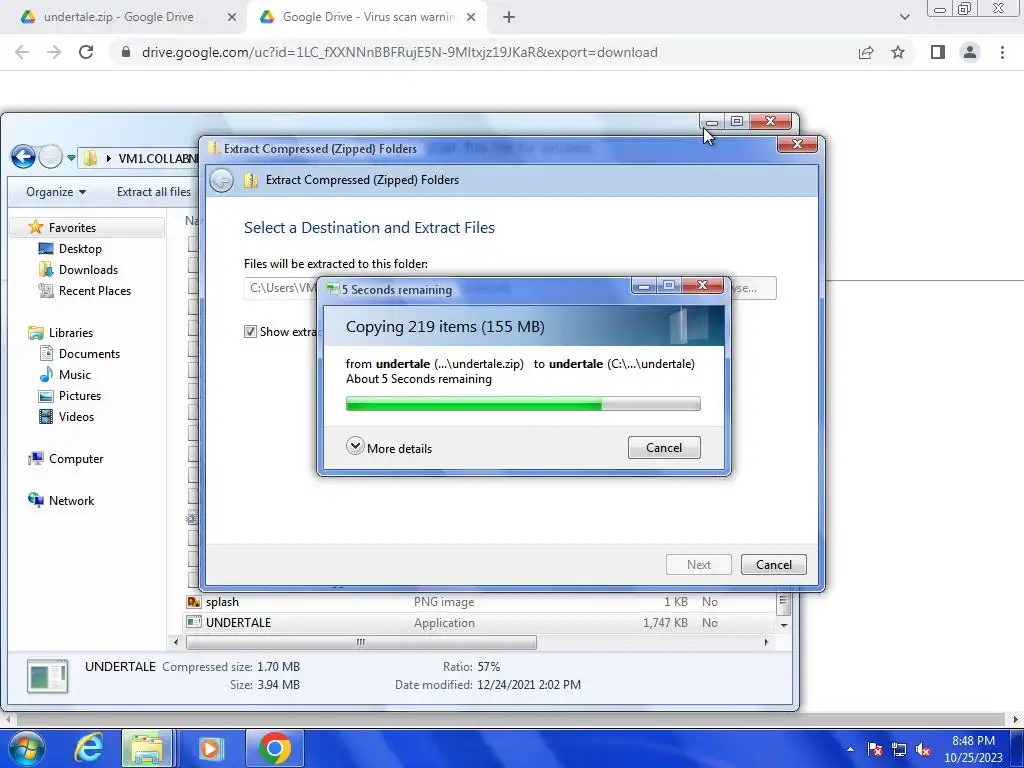Open a new Chrome tab
The width and height of the screenshot is (1024, 768).
[x=509, y=18]
